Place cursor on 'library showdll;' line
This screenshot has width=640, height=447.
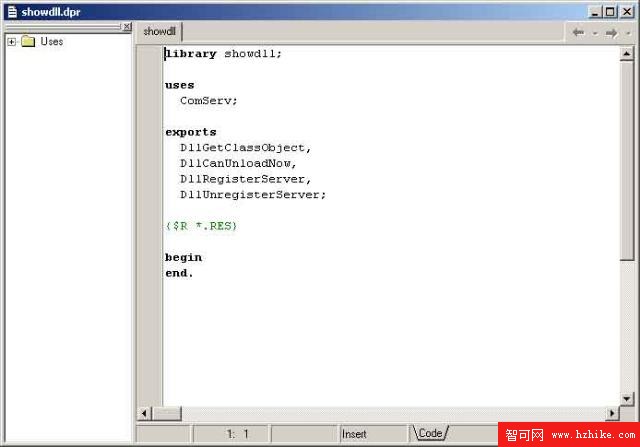223,54
